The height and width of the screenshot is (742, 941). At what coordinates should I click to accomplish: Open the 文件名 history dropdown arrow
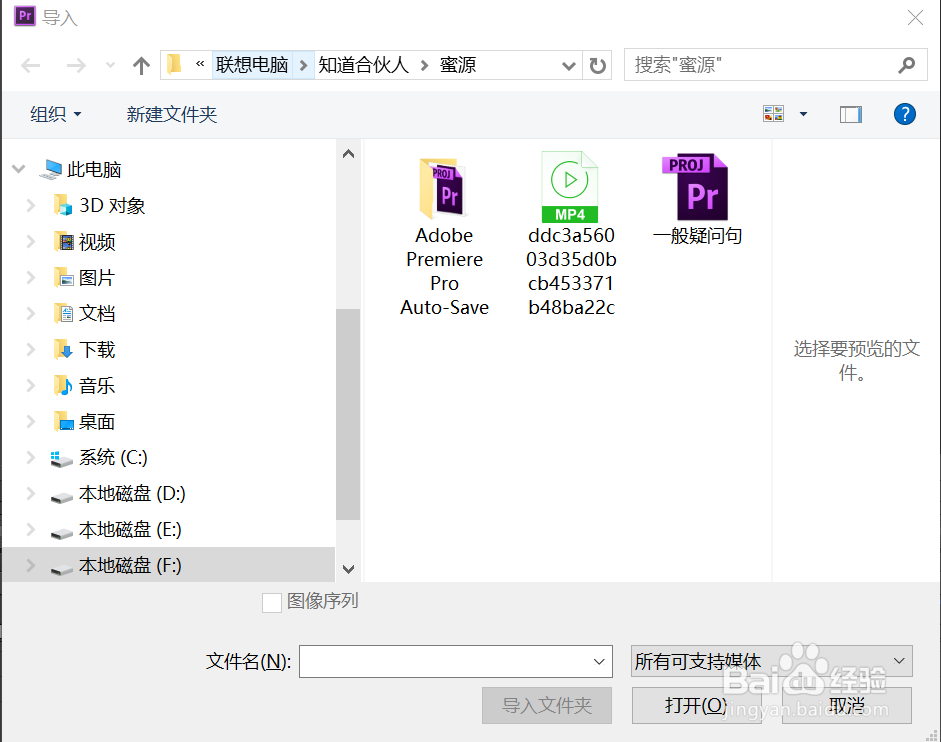(597, 661)
